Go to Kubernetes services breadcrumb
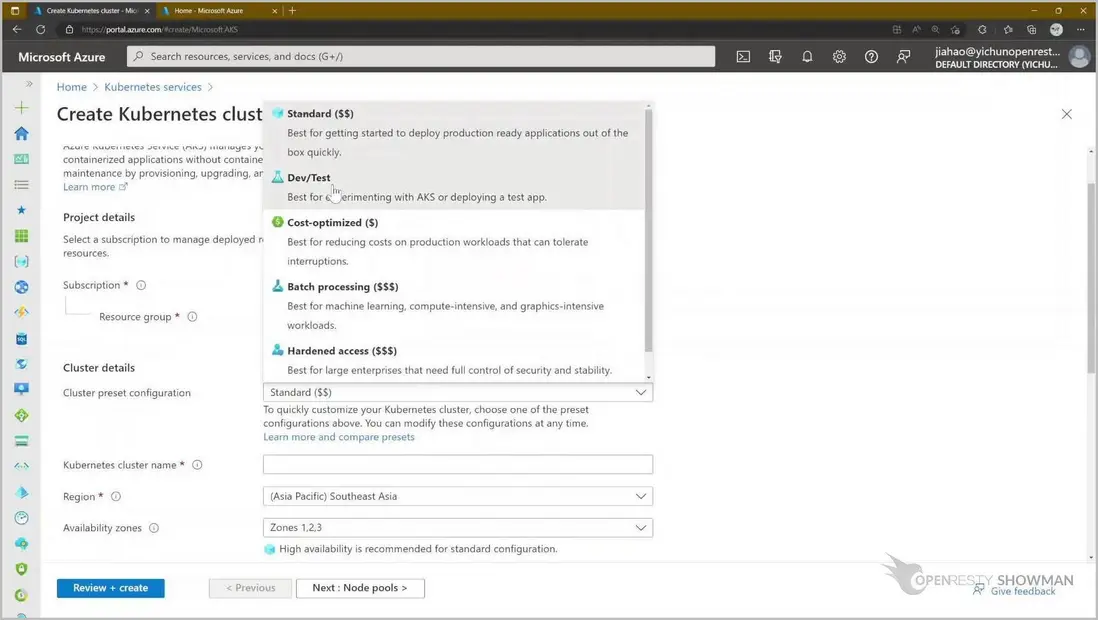This screenshot has width=1098, height=620. coord(153,87)
